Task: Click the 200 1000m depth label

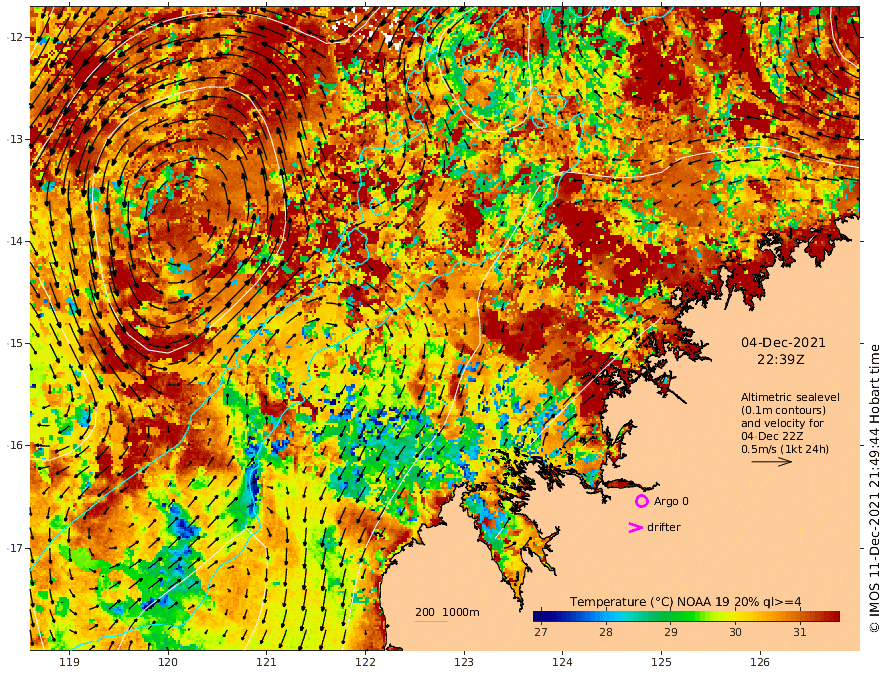Action: 447,612
